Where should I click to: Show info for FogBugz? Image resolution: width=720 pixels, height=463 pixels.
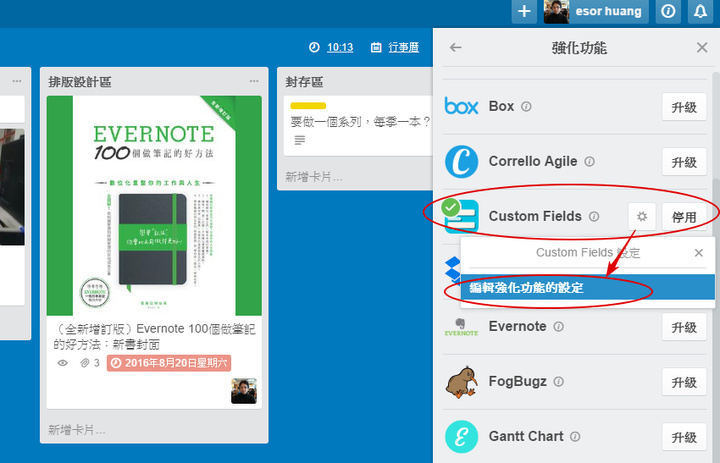coord(558,382)
